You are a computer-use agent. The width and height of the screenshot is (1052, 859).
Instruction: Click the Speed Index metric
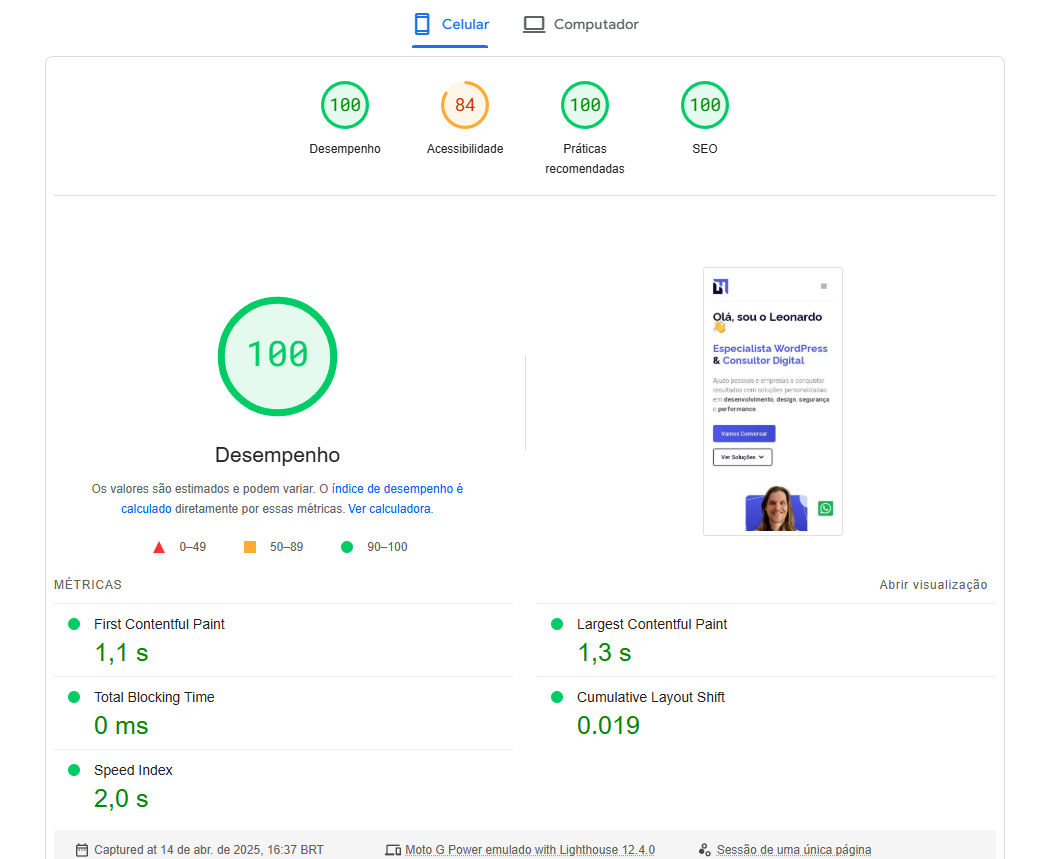133,770
